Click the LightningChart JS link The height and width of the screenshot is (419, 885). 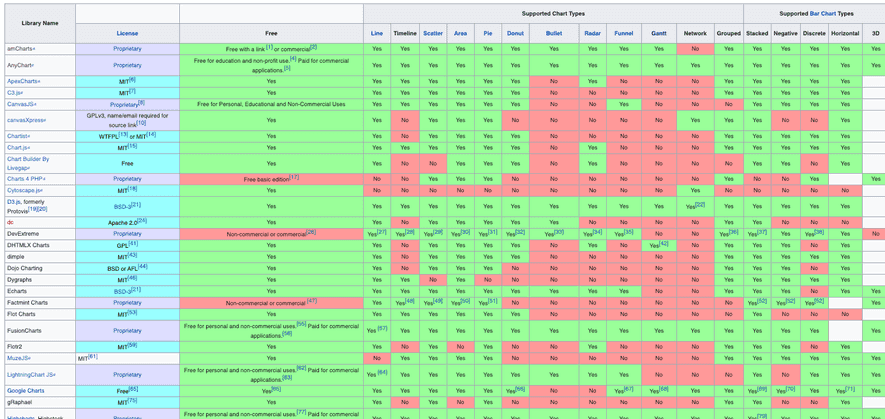tap(30, 374)
